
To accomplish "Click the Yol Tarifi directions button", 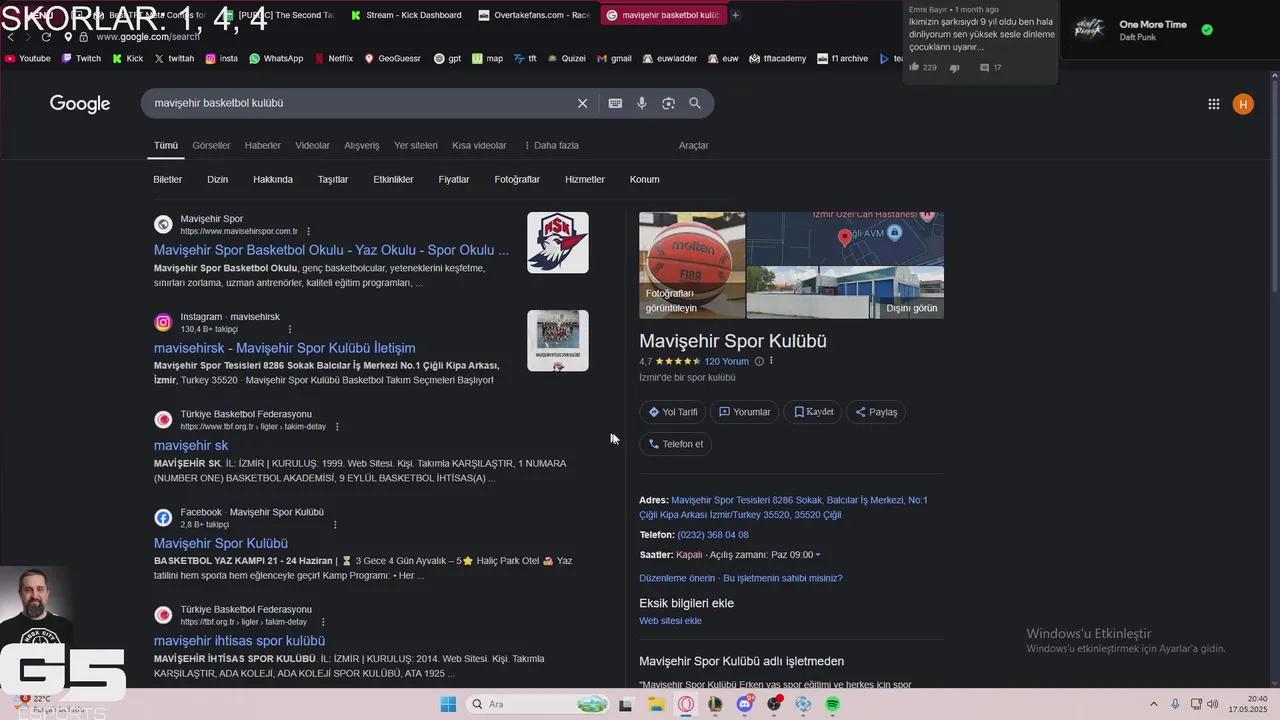I will [673, 412].
